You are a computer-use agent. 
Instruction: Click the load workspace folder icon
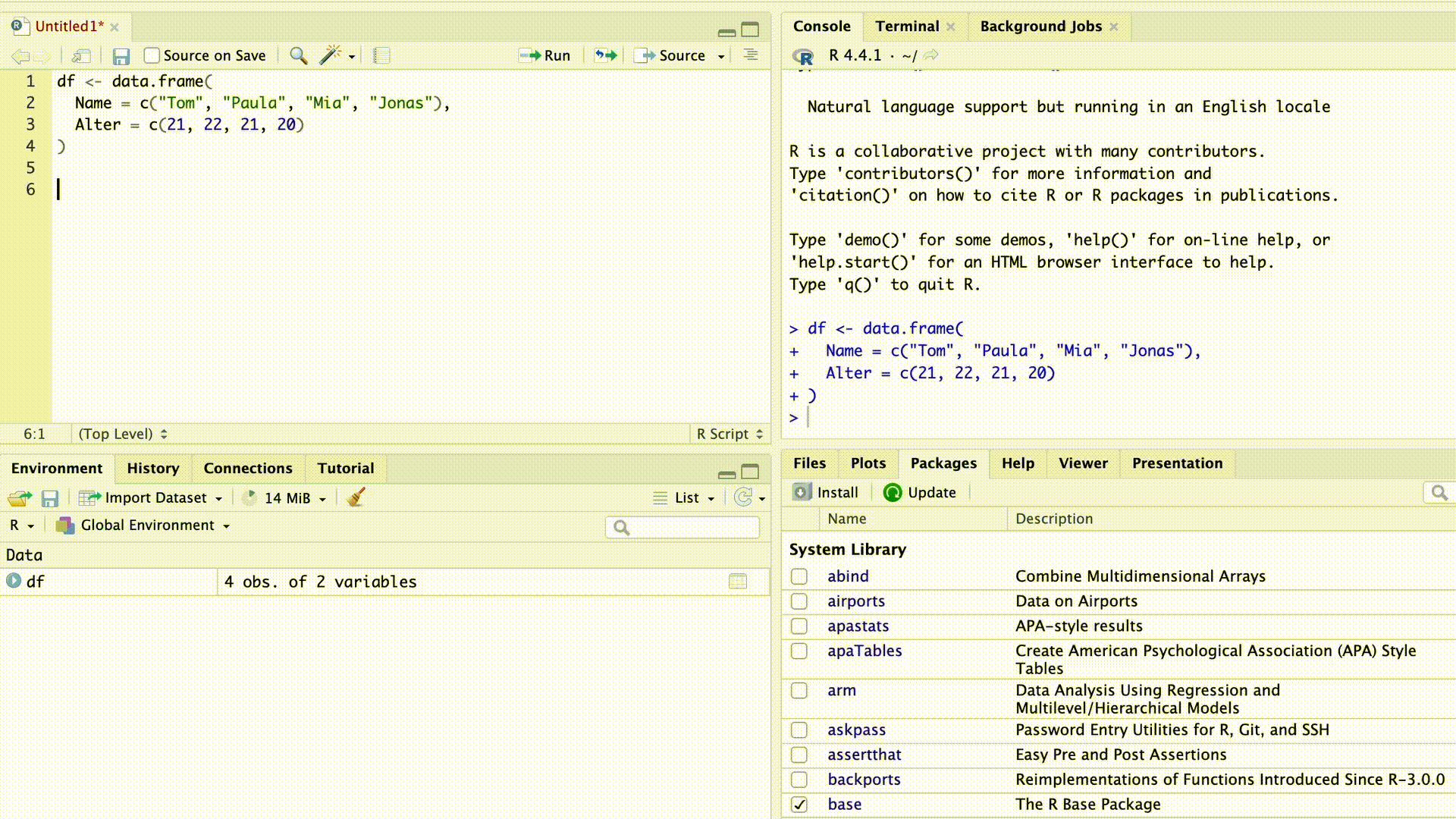(19, 498)
